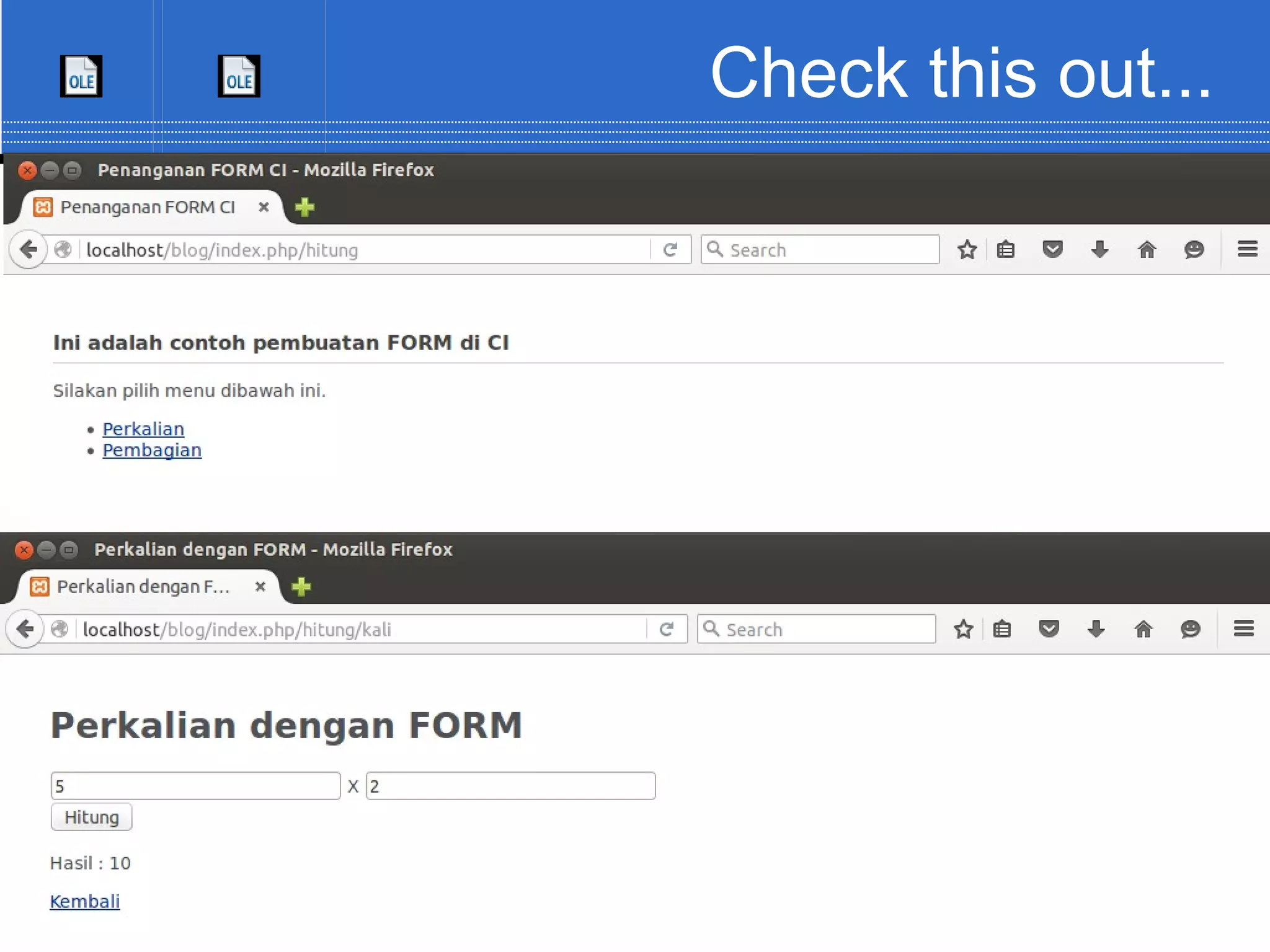Open hamburger menu in lower Firefox window
Viewport: 1270px width, 952px height.
(1243, 628)
